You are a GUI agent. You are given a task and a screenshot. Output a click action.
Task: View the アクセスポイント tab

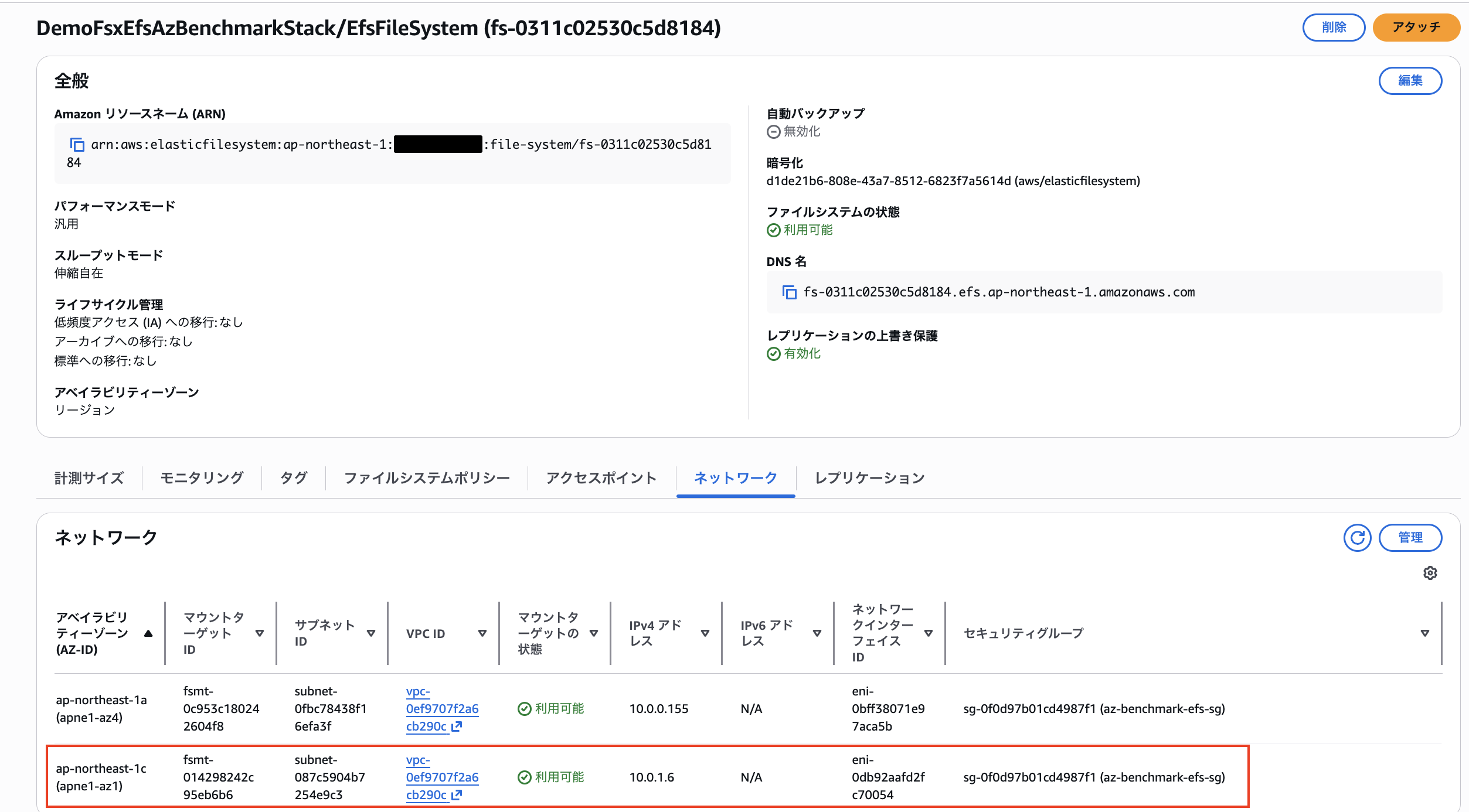(x=600, y=478)
